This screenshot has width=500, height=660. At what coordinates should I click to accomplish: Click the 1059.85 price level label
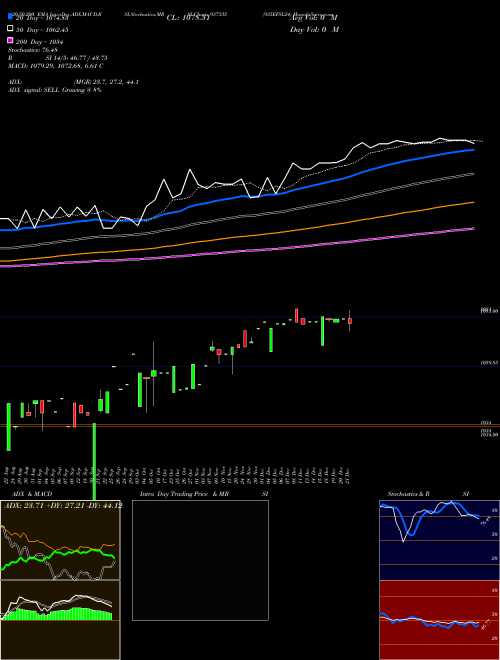tap(489, 362)
